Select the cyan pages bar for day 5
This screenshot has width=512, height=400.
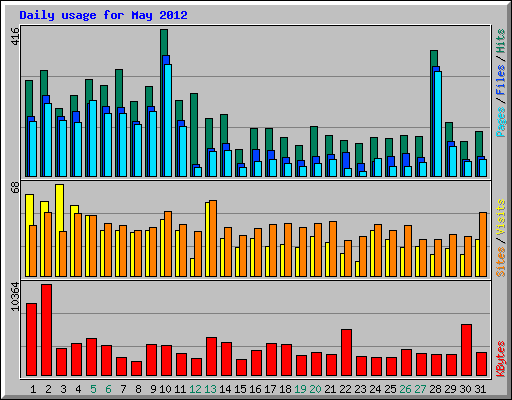pos(93,138)
